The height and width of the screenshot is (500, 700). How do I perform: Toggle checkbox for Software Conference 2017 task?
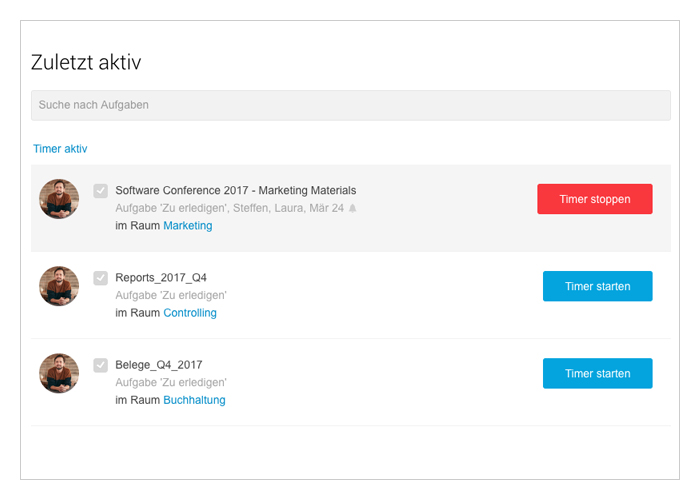point(100,191)
